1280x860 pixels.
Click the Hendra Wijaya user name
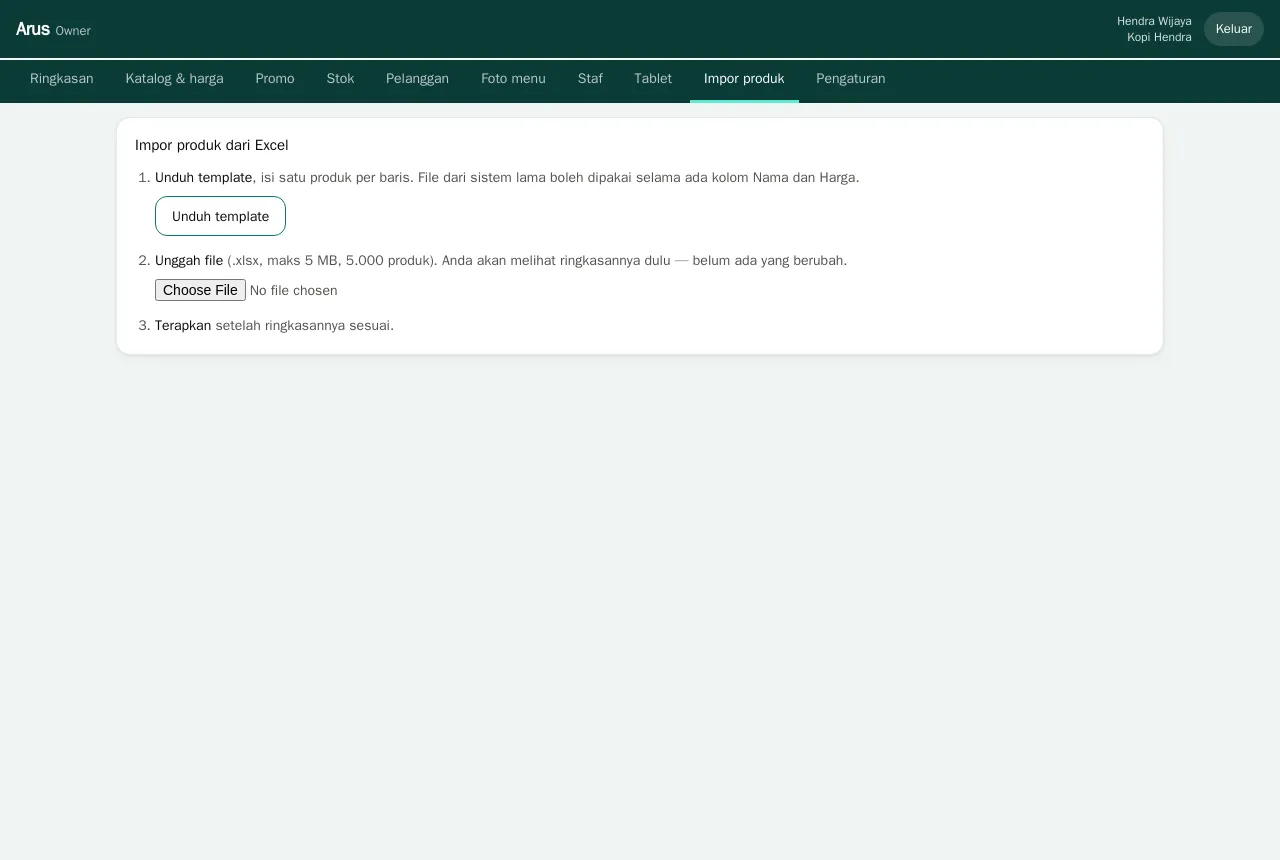click(x=1154, y=21)
